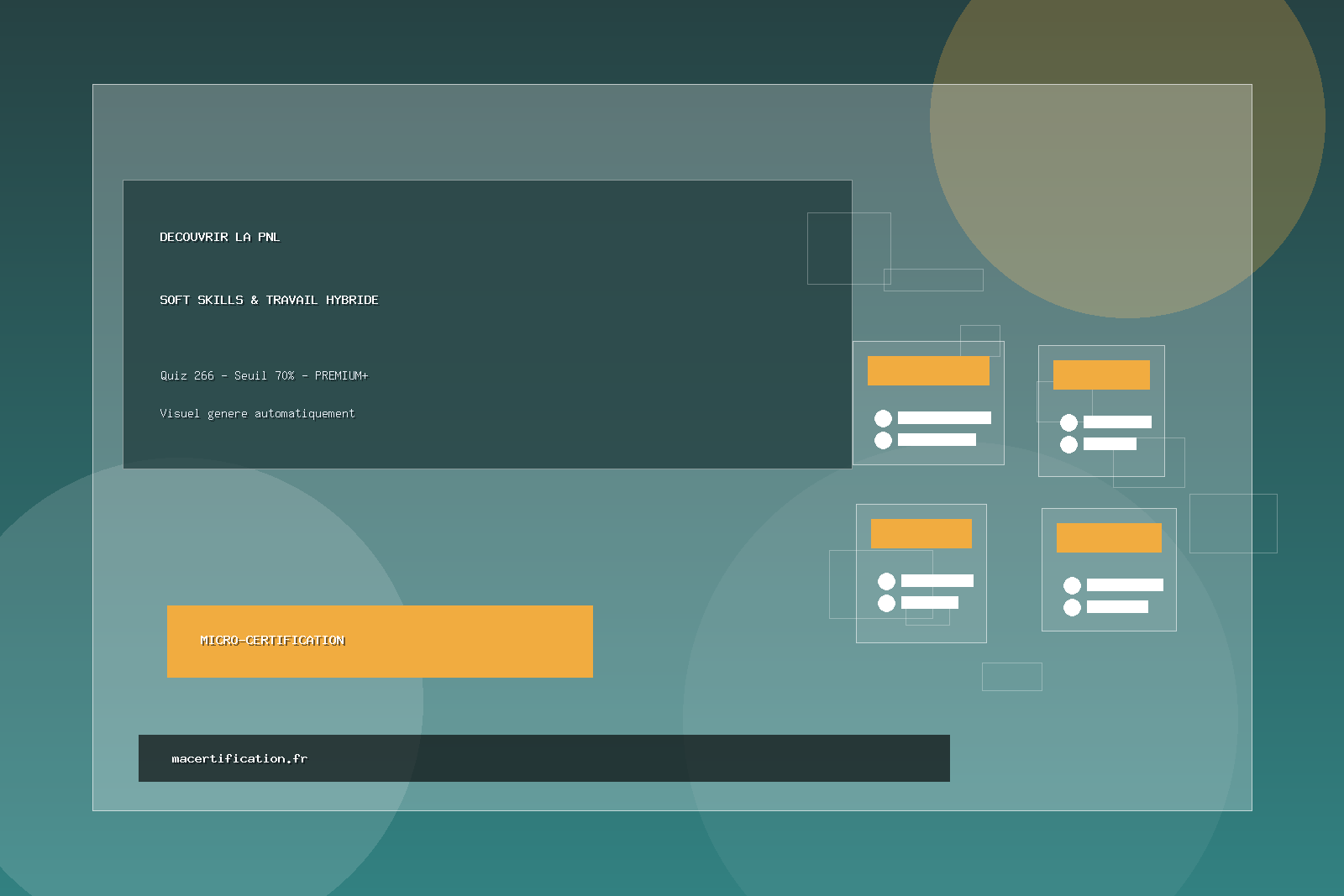Select first radio circle in upper-left quiz card
Image resolution: width=1344 pixels, height=896 pixels.
click(883, 418)
